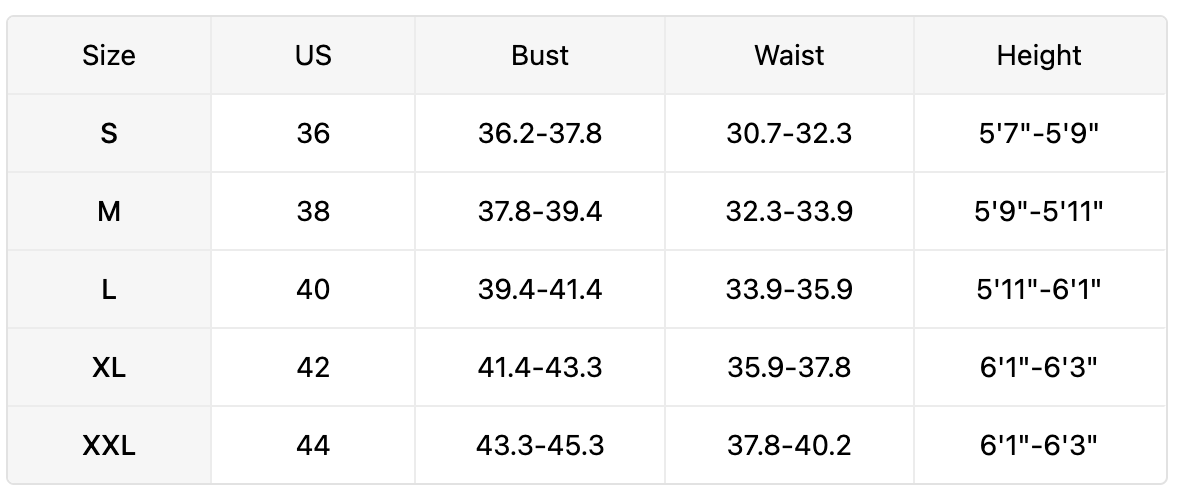The height and width of the screenshot is (494, 1178).
Task: Click waist measurement 35.9-37.8
Action: [789, 368]
